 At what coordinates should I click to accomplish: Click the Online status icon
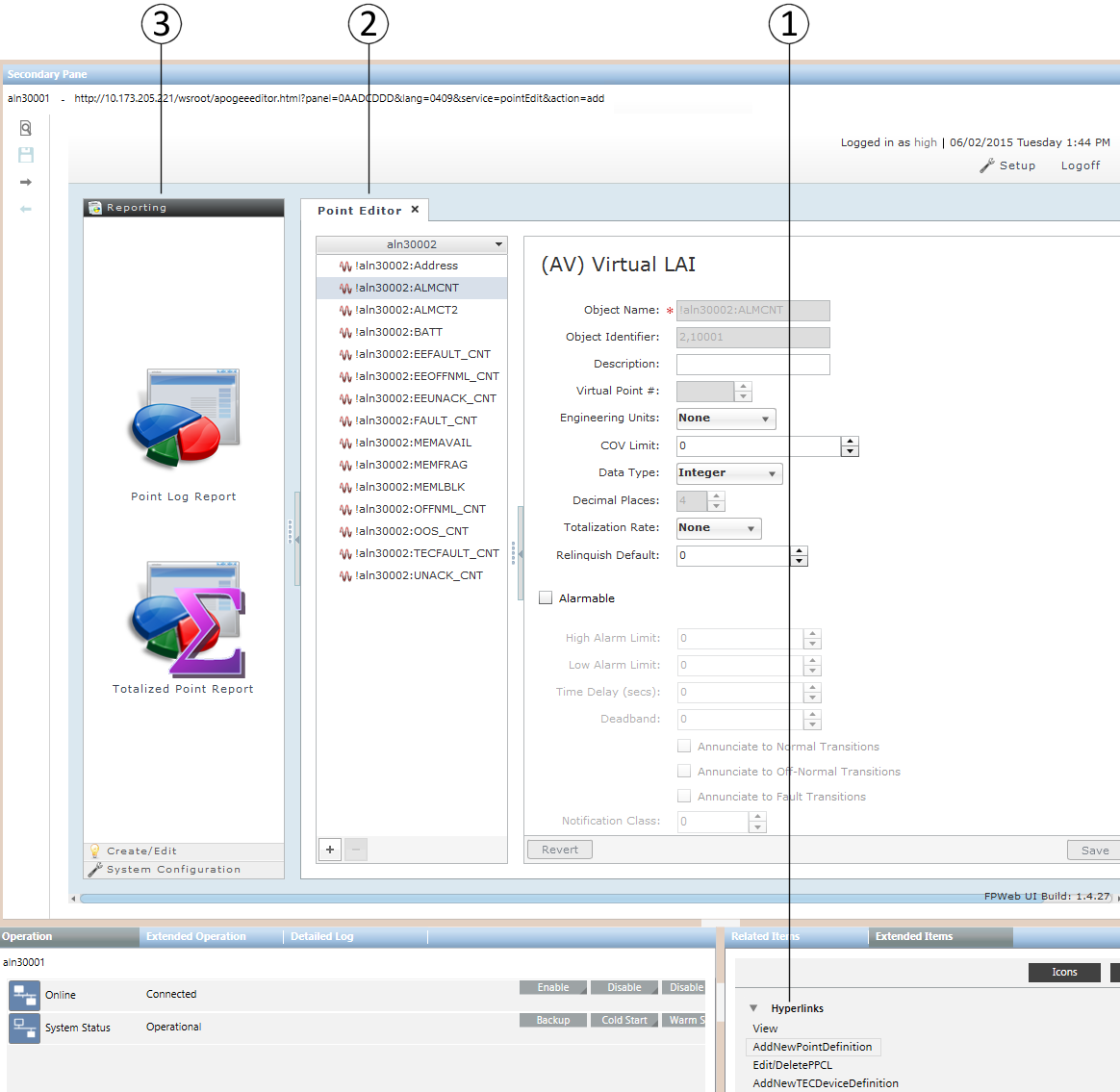(x=24, y=995)
